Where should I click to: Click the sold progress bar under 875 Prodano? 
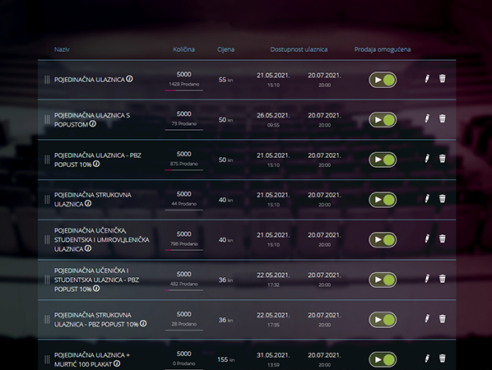click(x=184, y=170)
